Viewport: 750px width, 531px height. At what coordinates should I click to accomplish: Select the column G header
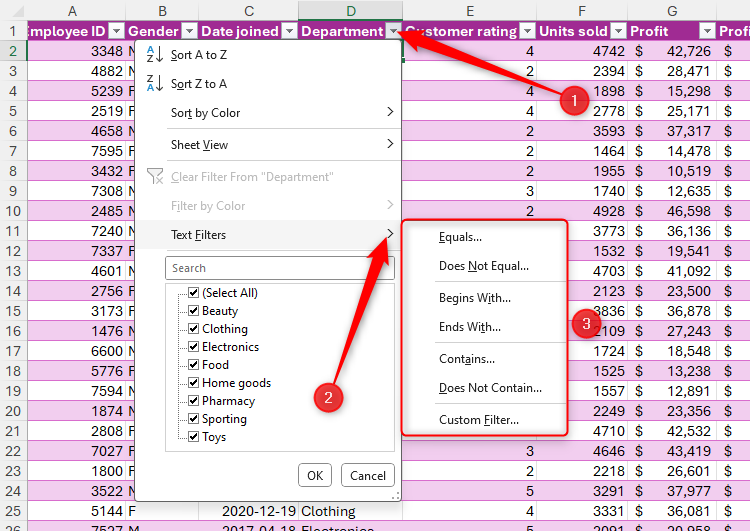[672, 10]
